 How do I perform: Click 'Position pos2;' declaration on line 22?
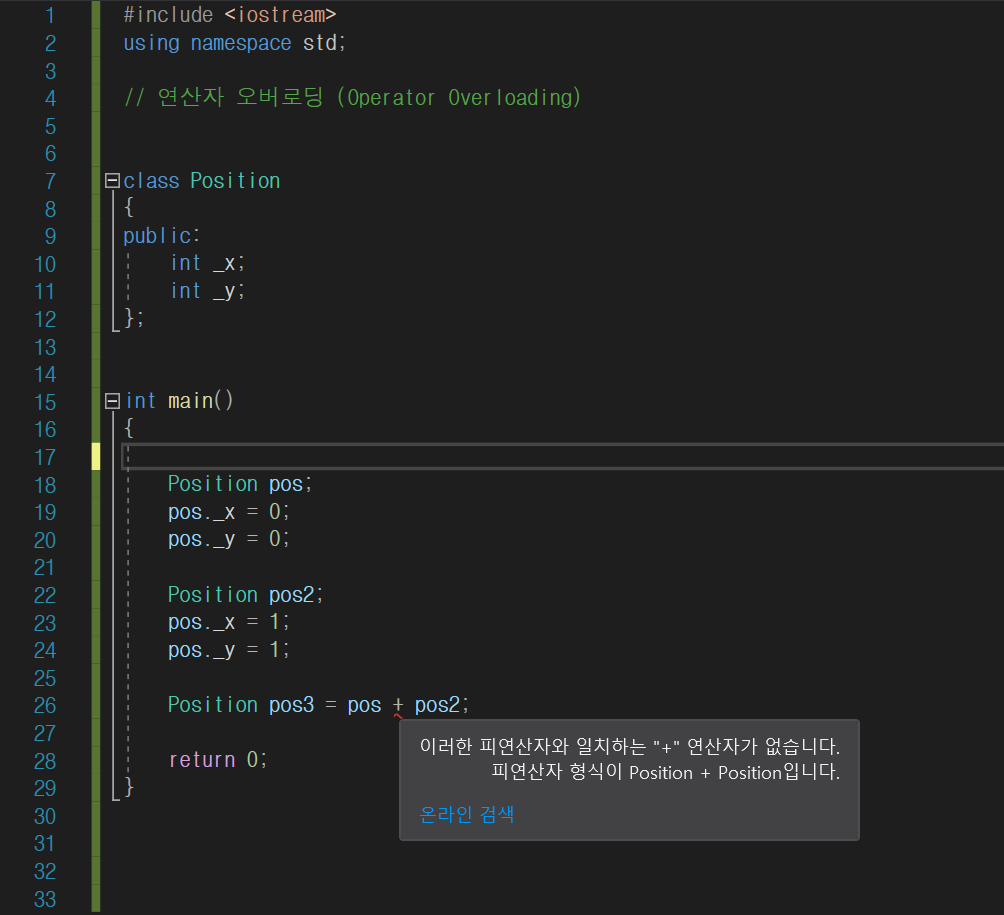245,595
